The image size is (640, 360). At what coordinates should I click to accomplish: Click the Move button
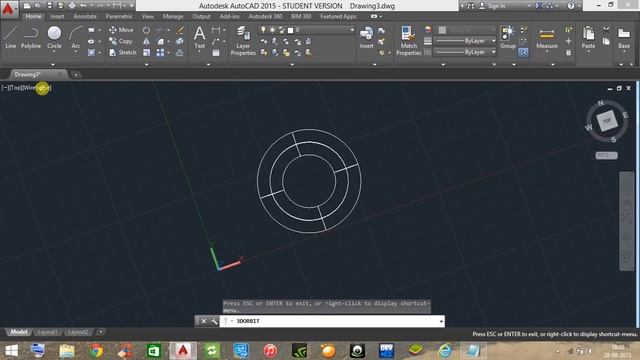point(121,30)
